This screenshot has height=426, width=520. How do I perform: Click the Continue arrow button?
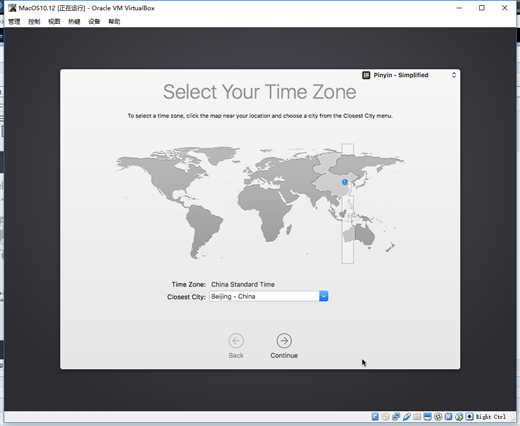click(284, 341)
